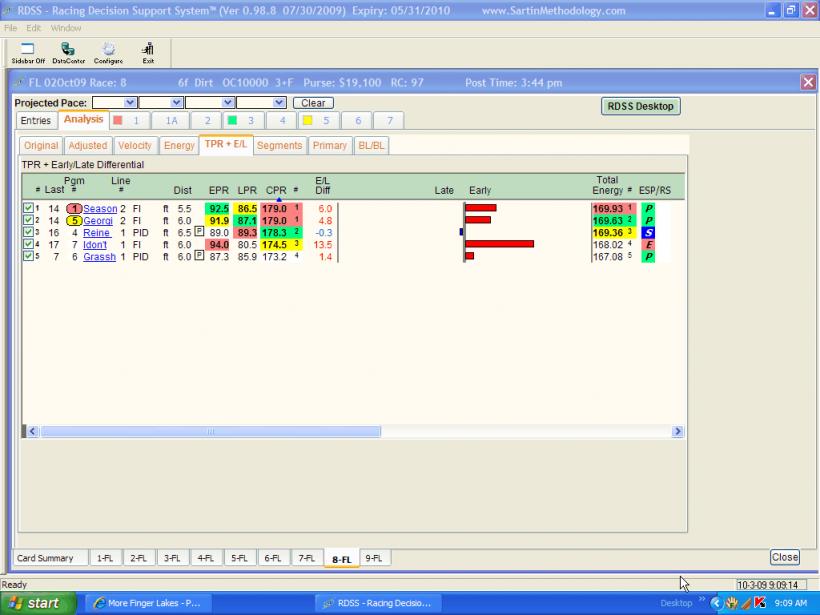Switch to the Velocity sub-tab

[134, 145]
